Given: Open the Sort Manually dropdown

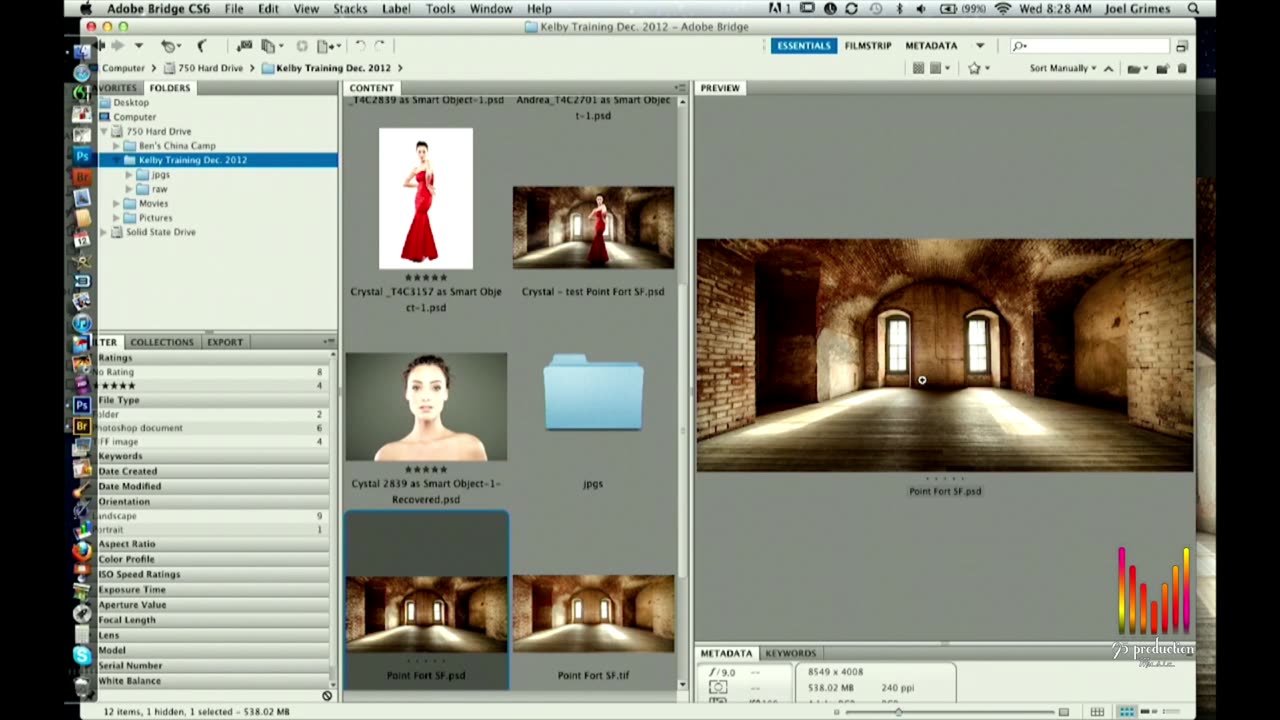Looking at the screenshot, I should pyautogui.click(x=1063, y=68).
